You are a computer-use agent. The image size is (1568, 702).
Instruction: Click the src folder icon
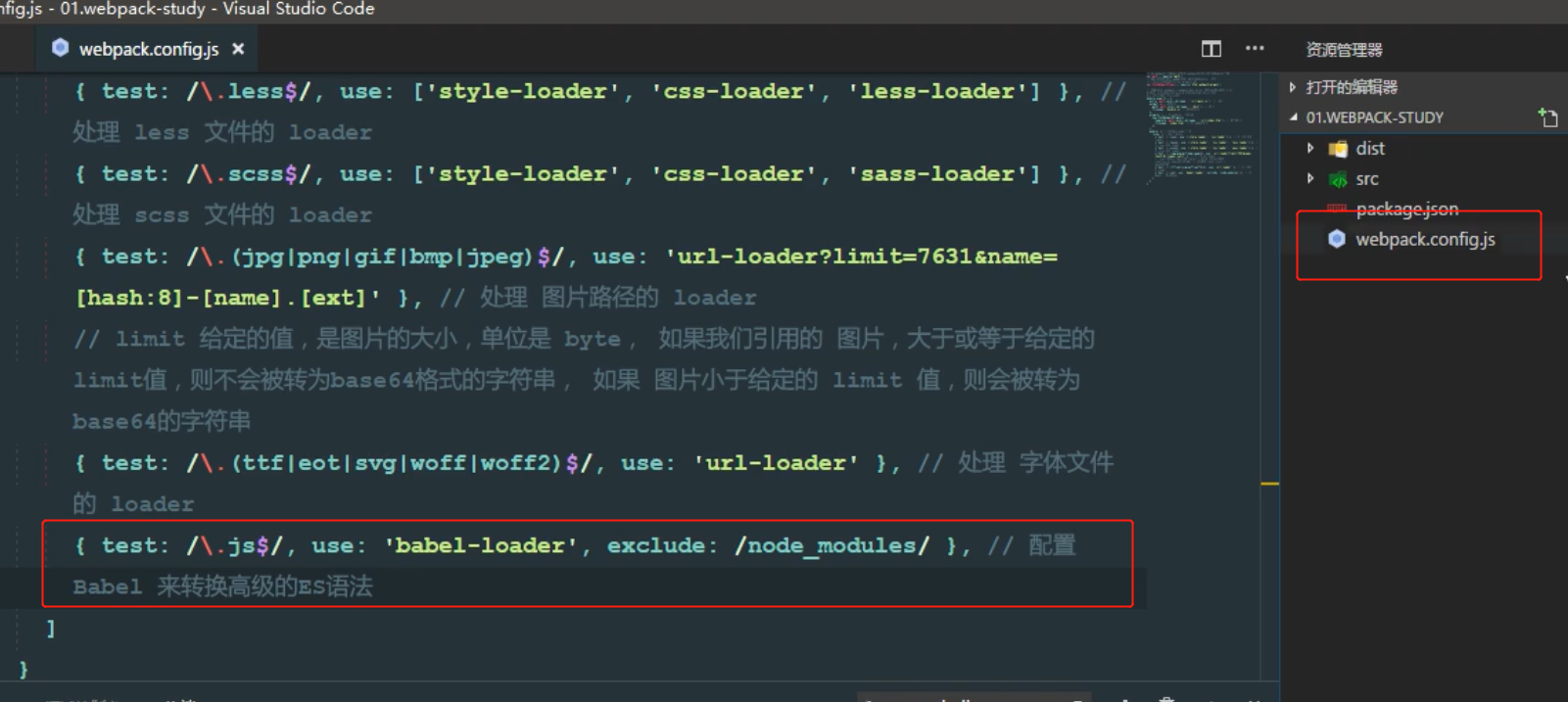1338,179
